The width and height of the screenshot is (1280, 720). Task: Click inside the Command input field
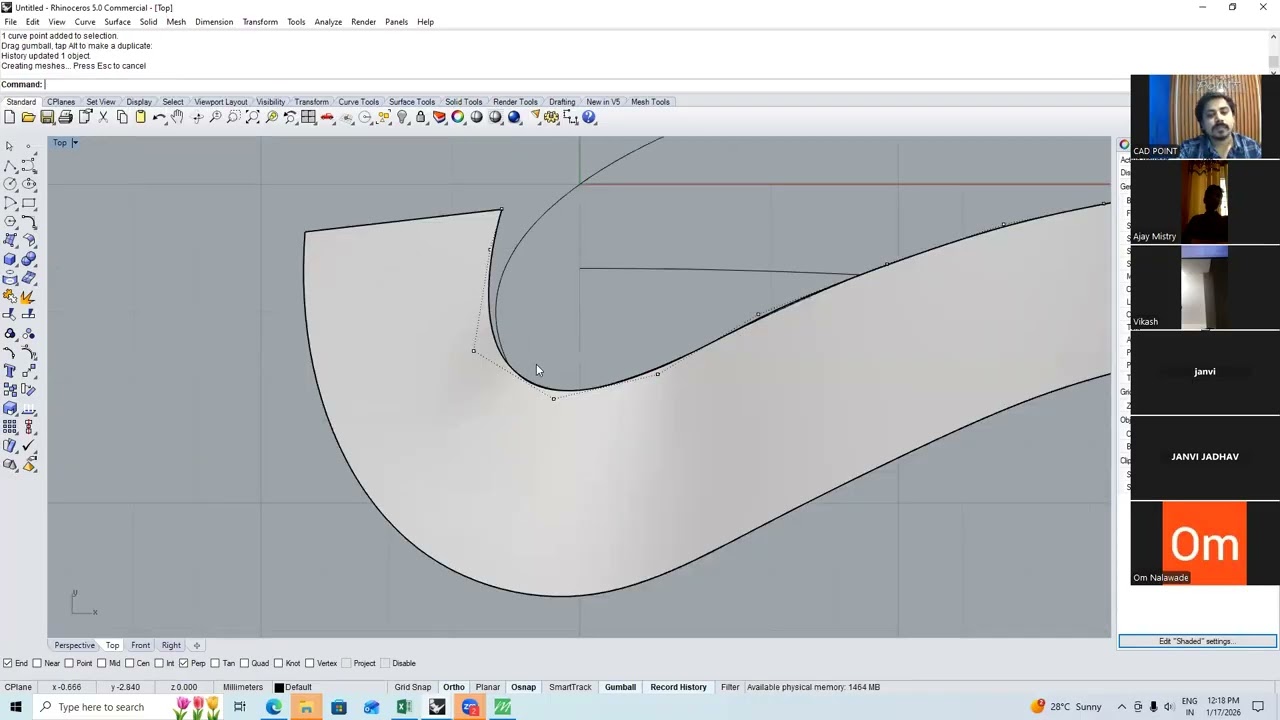click(x=585, y=84)
